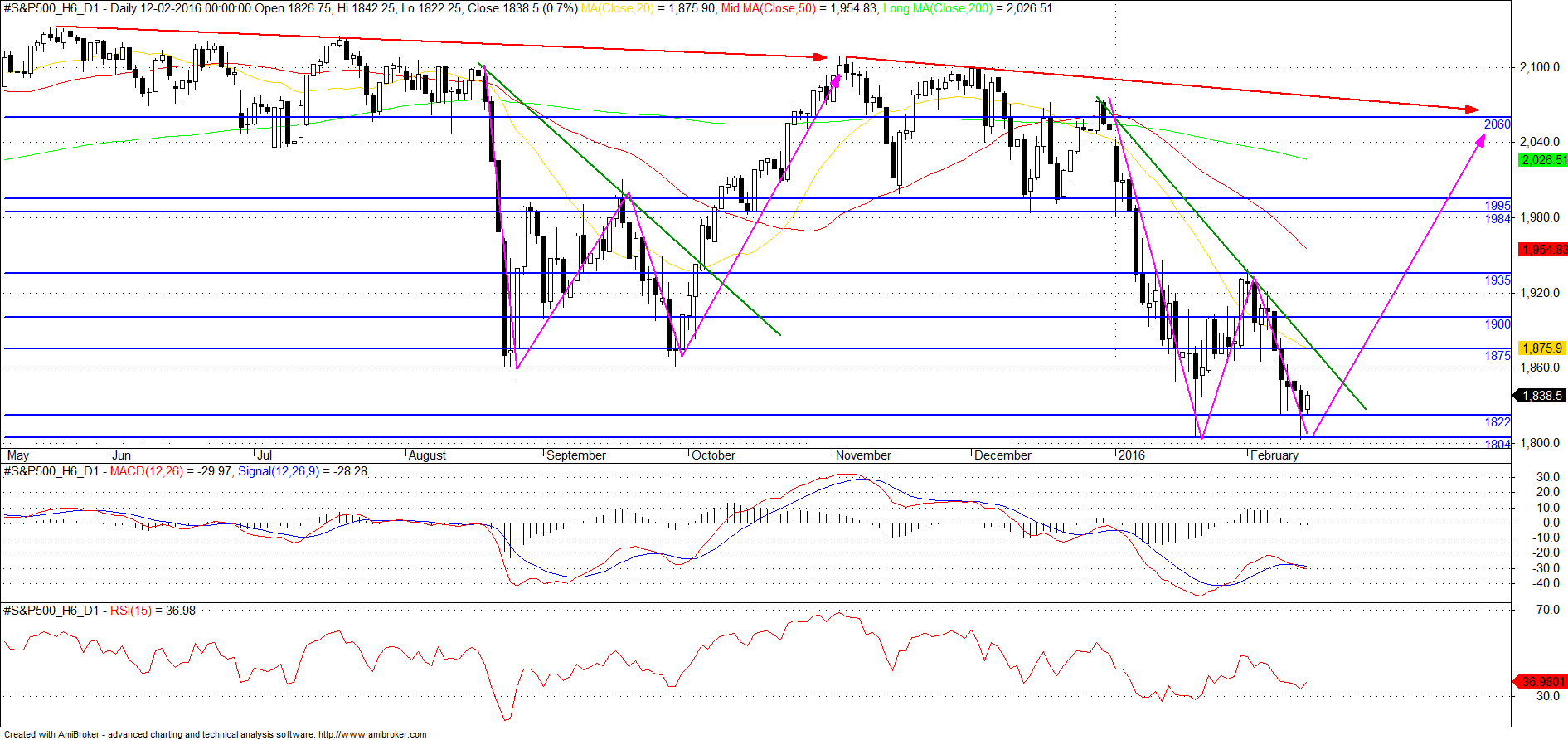
Task: Click the 1900 price level label
Action: coord(1498,324)
